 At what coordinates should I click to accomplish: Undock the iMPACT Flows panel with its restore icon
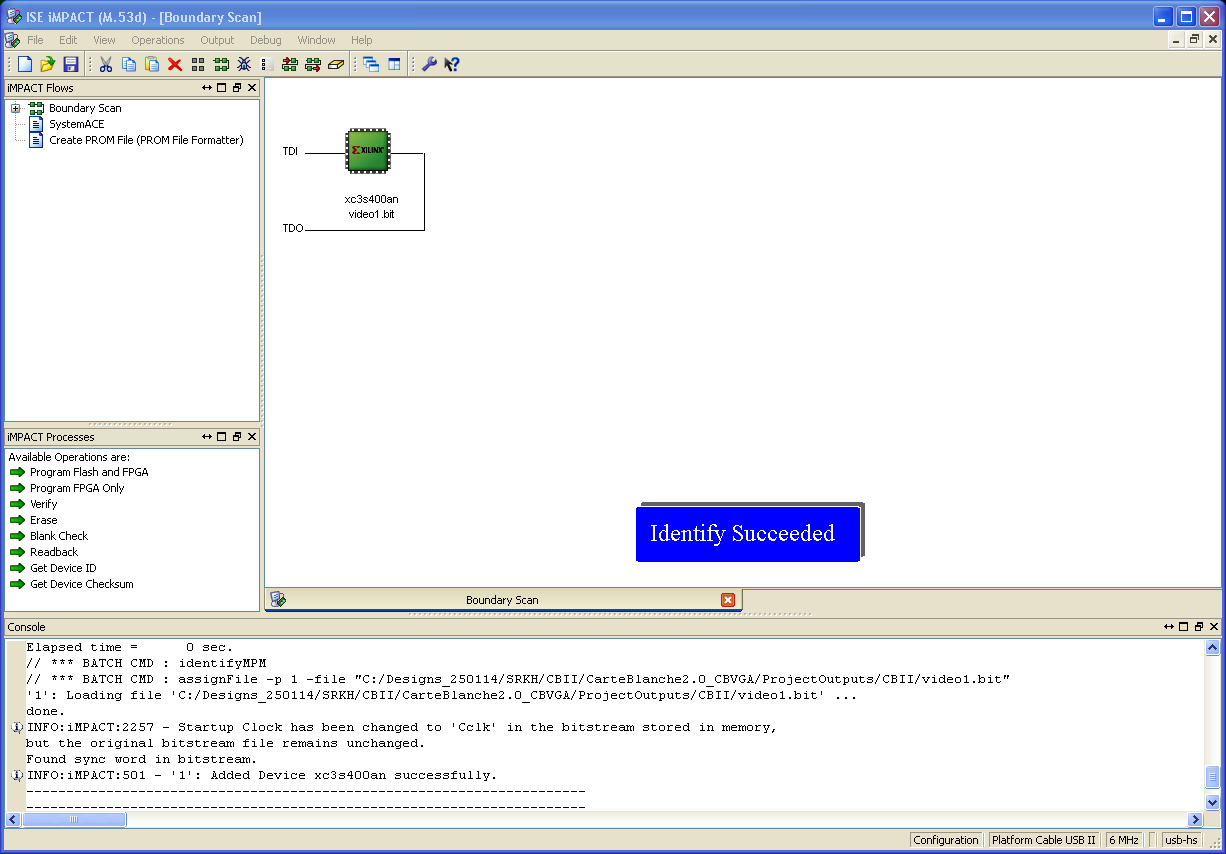[x=237, y=88]
